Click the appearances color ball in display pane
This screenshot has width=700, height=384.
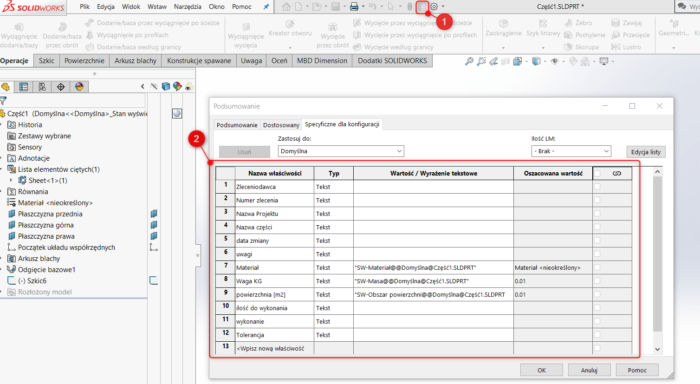tap(177, 87)
